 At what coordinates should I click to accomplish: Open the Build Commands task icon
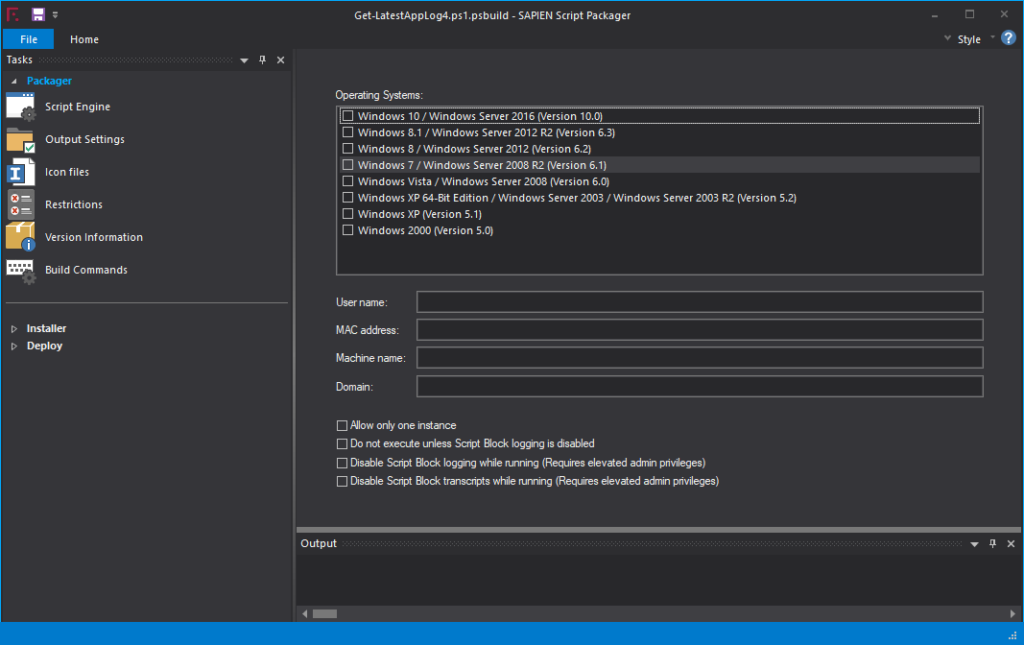(21, 269)
